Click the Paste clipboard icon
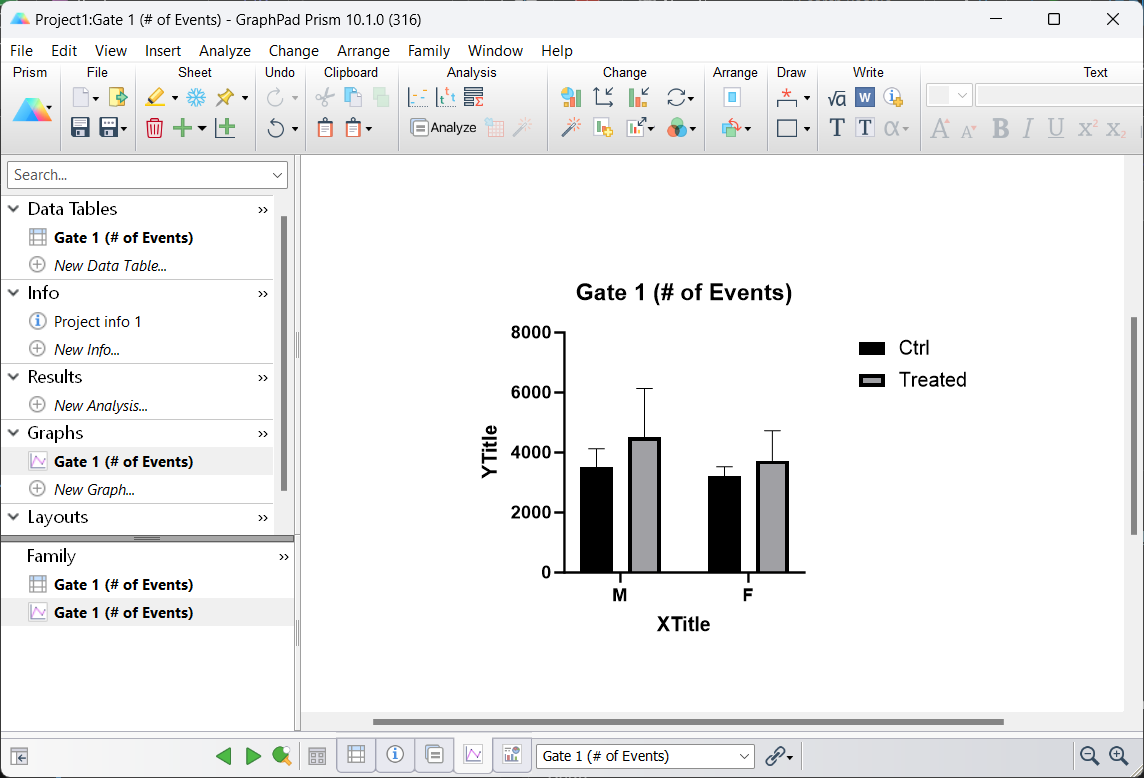The image size is (1144, 778). click(325, 128)
